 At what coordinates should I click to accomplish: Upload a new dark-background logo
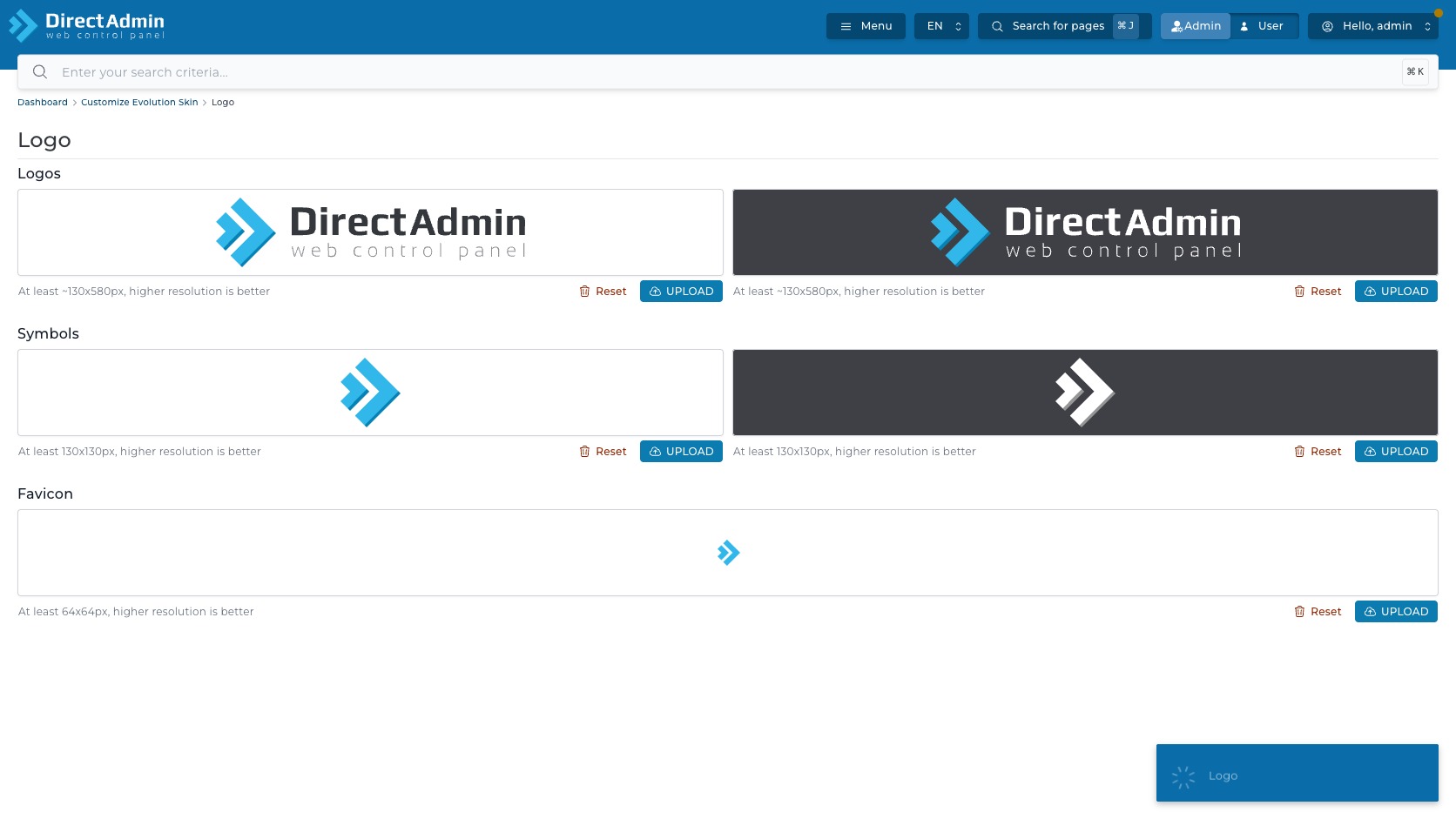[x=1396, y=292]
